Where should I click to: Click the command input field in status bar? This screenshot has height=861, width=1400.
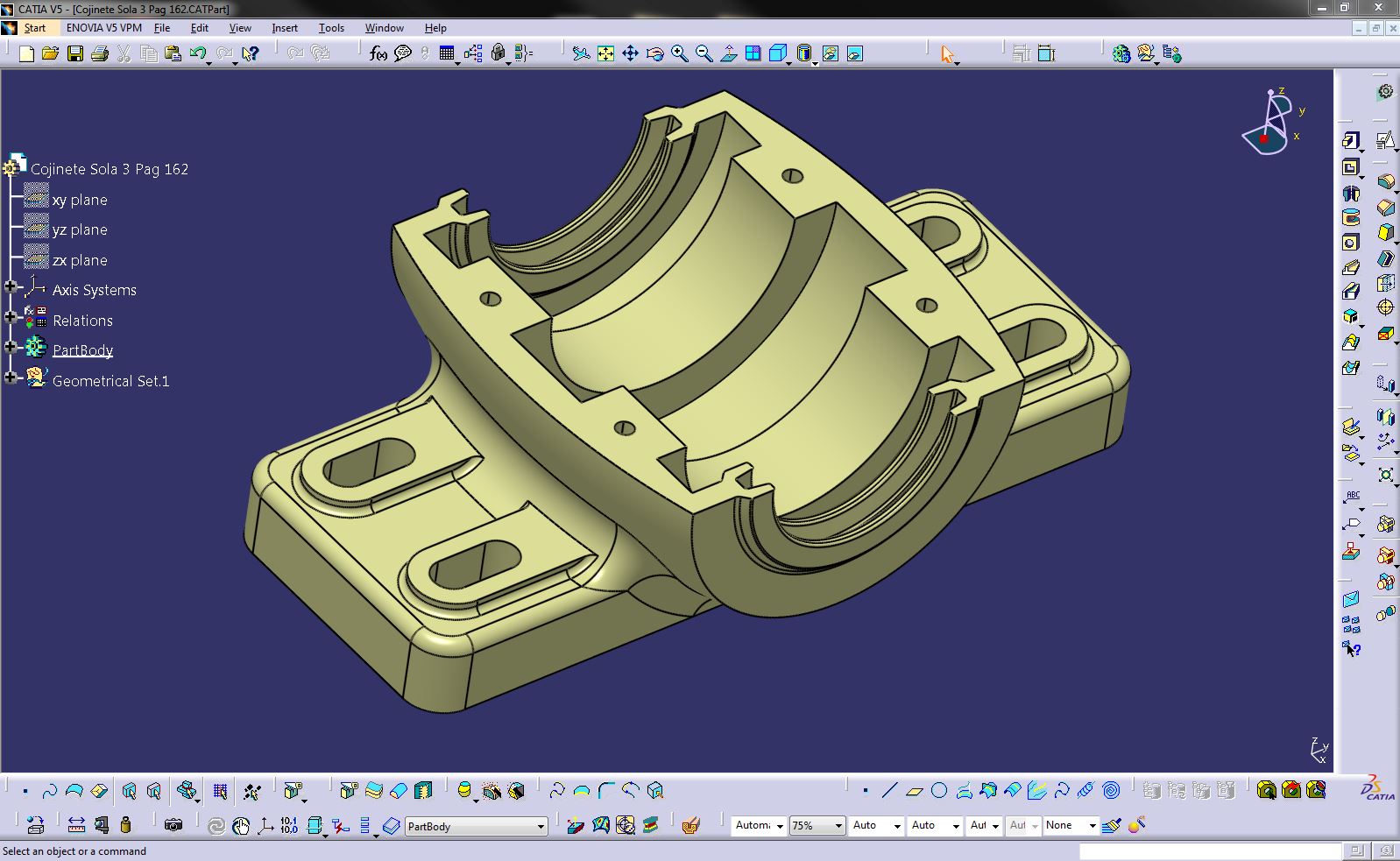(x=1210, y=851)
